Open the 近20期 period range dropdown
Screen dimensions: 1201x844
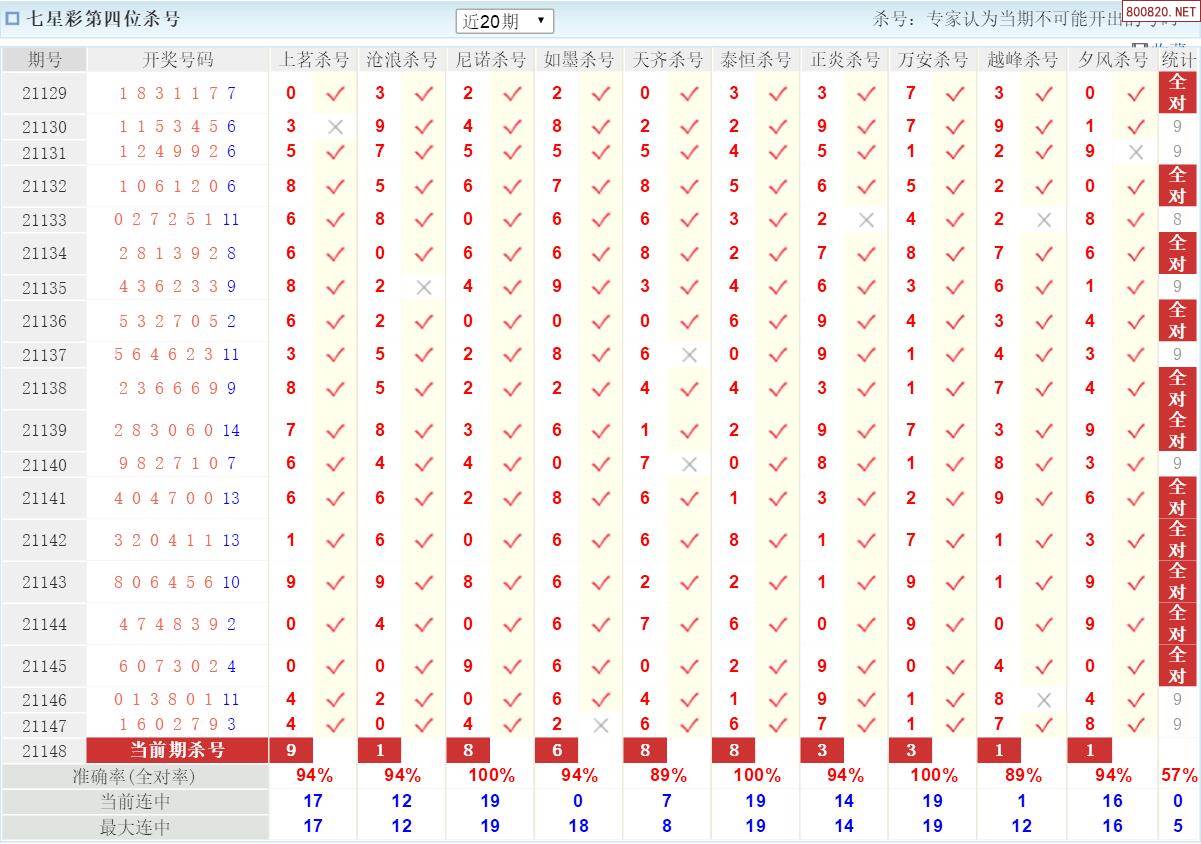504,20
